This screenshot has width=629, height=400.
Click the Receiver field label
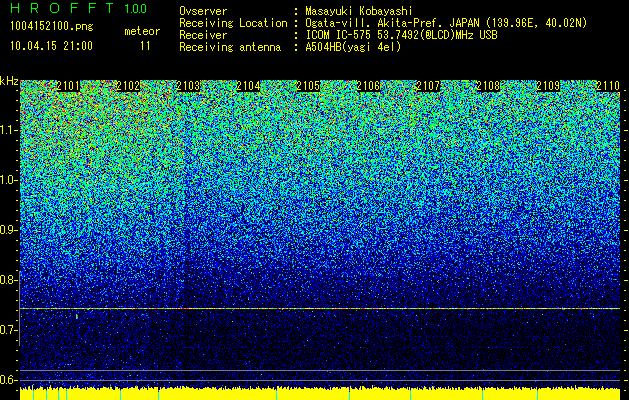(203, 35)
